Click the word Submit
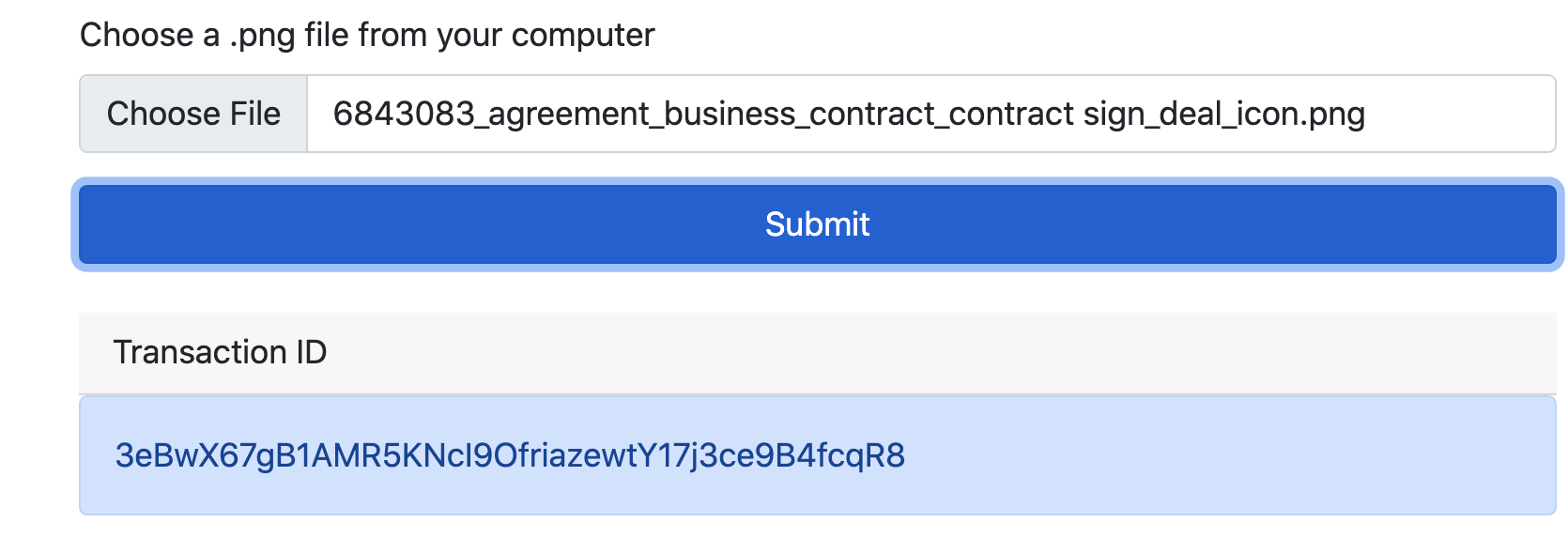 coord(817,224)
